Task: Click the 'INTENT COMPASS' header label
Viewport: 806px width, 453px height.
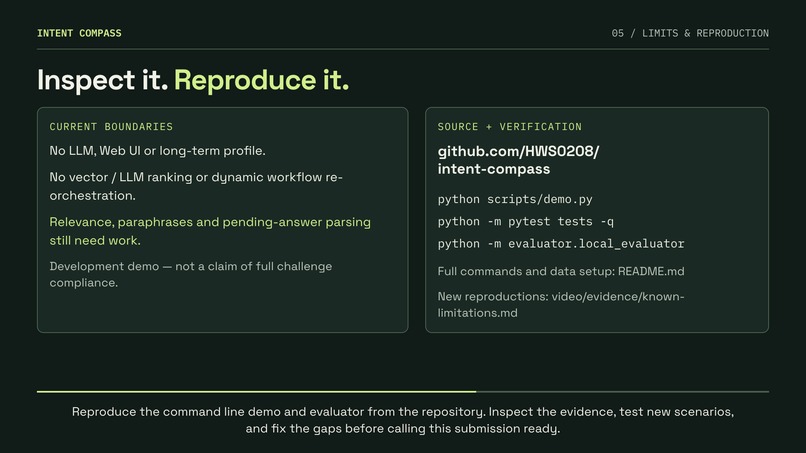Action: pos(79,33)
